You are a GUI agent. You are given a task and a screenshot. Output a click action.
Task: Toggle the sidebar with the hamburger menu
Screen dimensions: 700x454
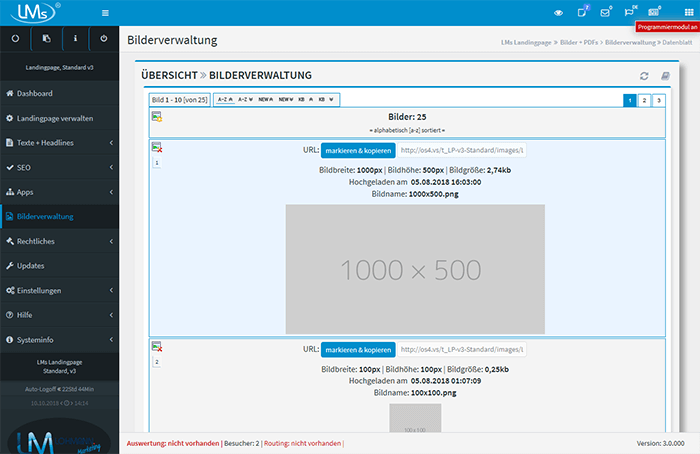click(x=105, y=13)
